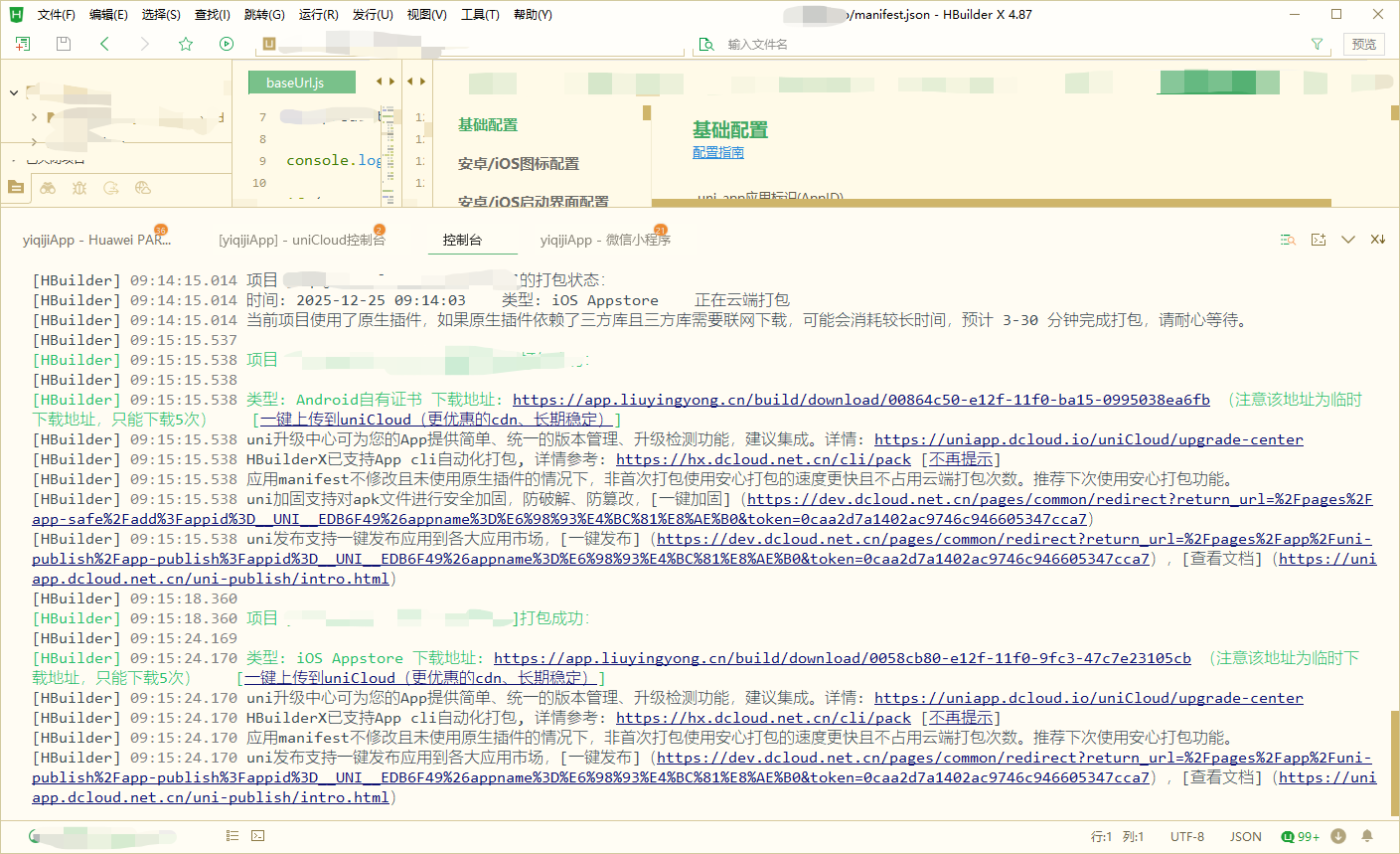Toggle console log search icon
The image size is (1400, 854).
pos(1288,240)
